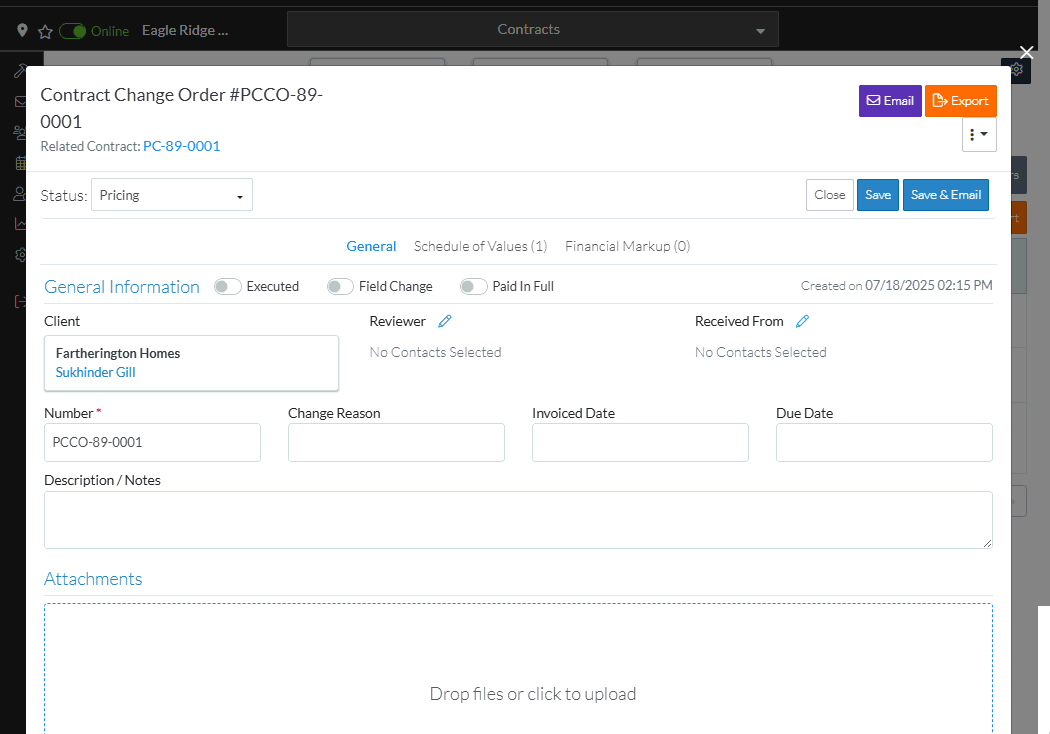Click the Change Reason input field
This screenshot has height=734, width=1050.
click(x=396, y=442)
